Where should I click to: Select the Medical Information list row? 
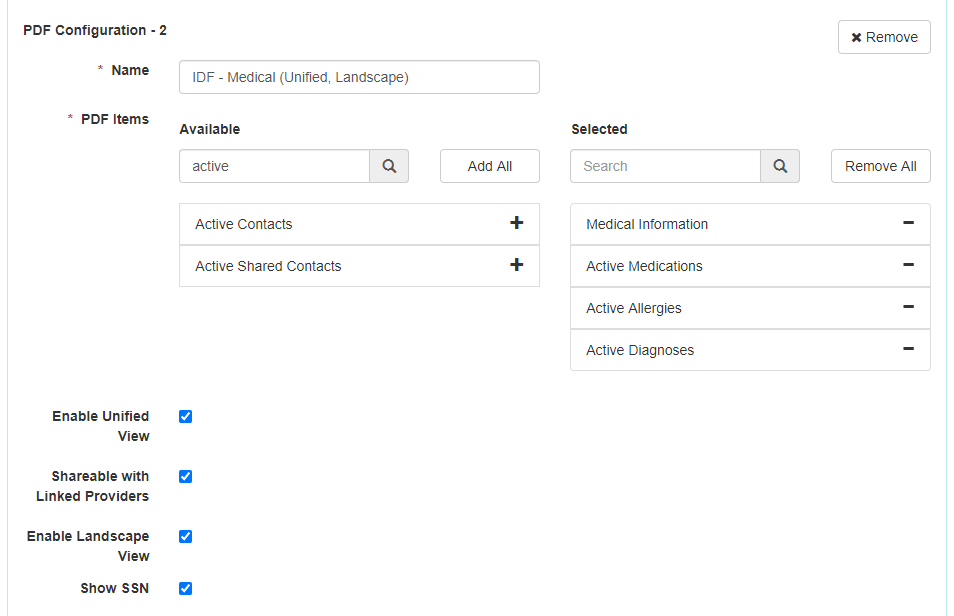pyautogui.click(x=720, y=223)
